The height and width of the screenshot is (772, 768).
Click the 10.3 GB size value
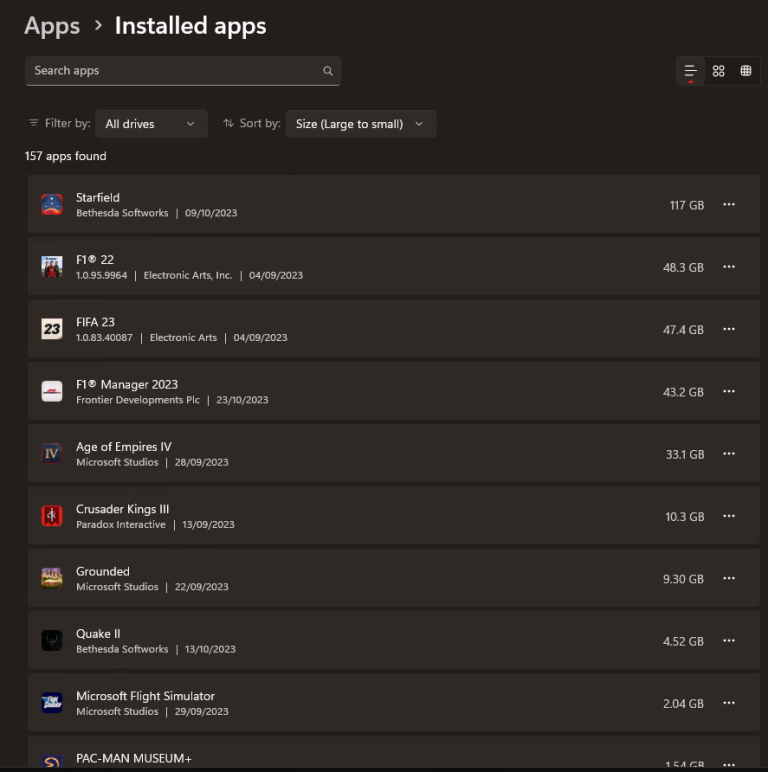(684, 516)
